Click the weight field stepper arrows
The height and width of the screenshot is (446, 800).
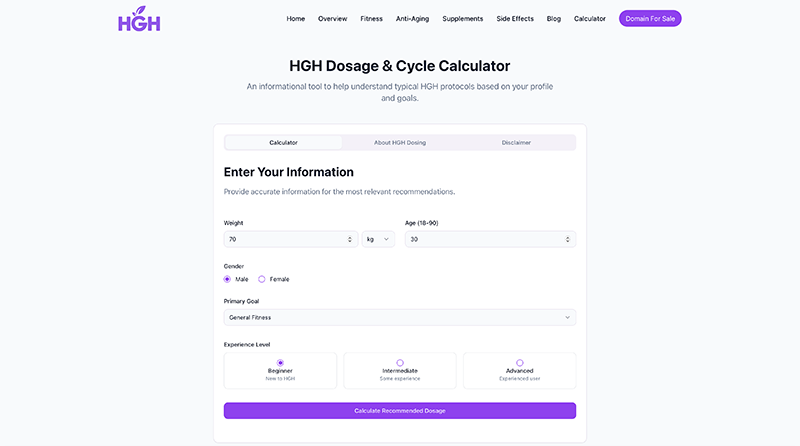tap(350, 239)
